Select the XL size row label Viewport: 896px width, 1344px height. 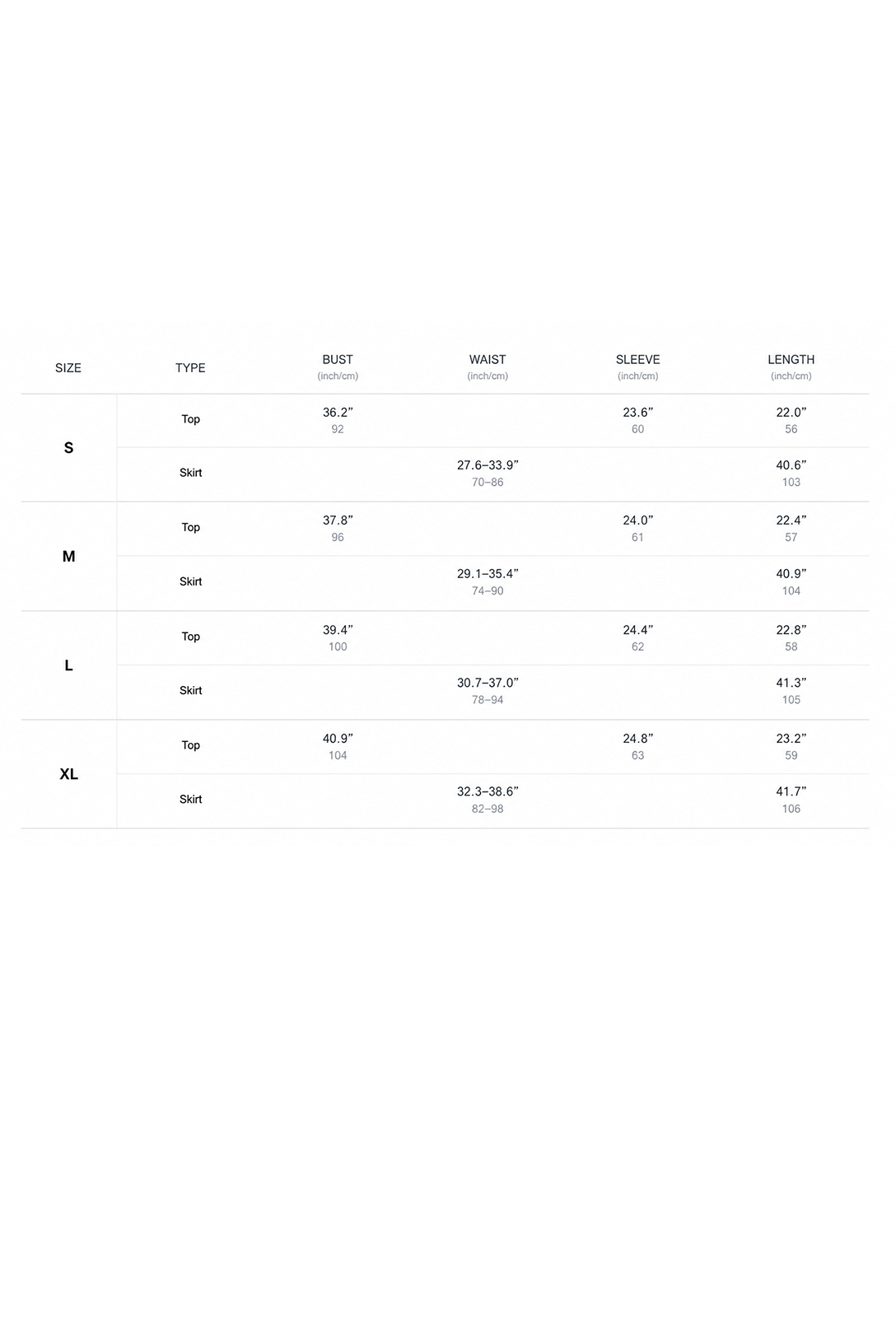[x=68, y=774]
